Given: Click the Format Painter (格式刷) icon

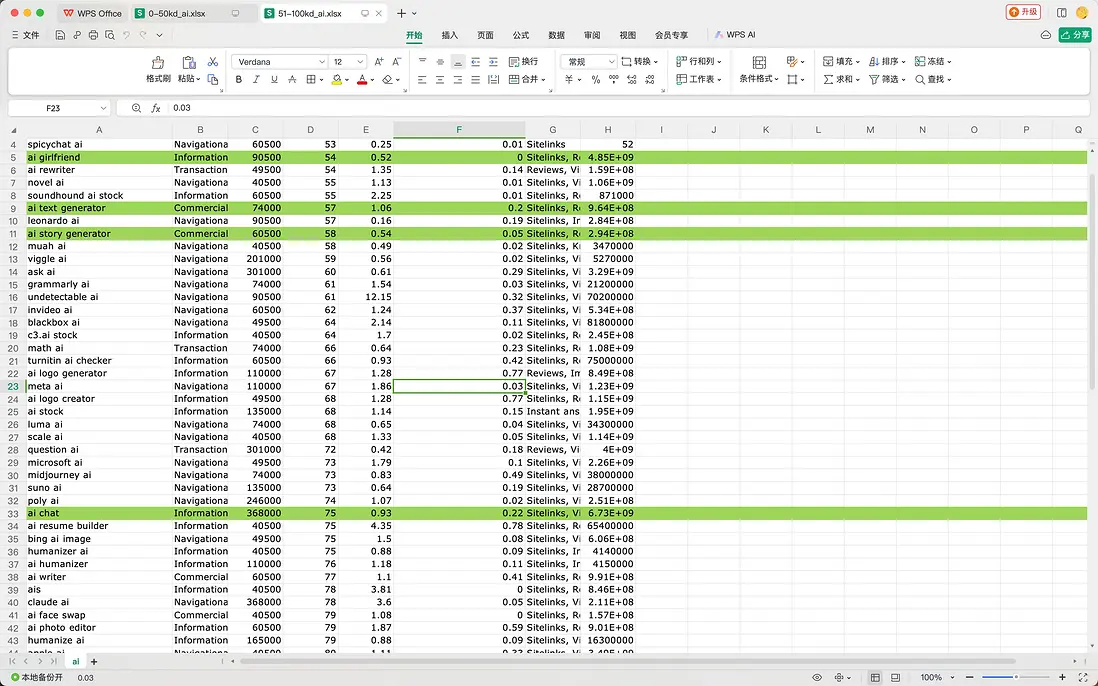Looking at the screenshot, I should [158, 62].
